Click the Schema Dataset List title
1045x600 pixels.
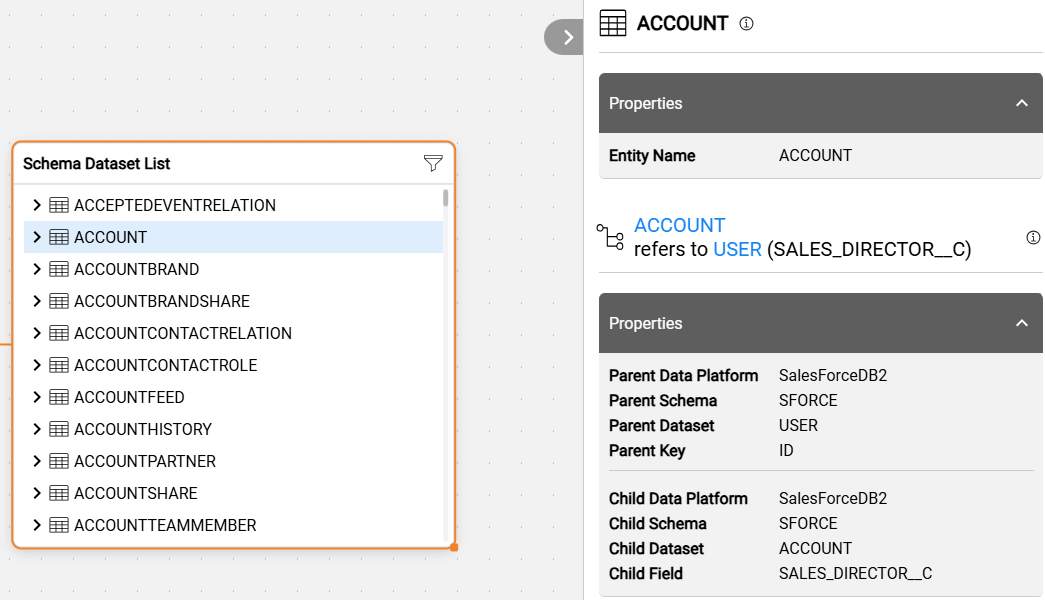(97, 163)
